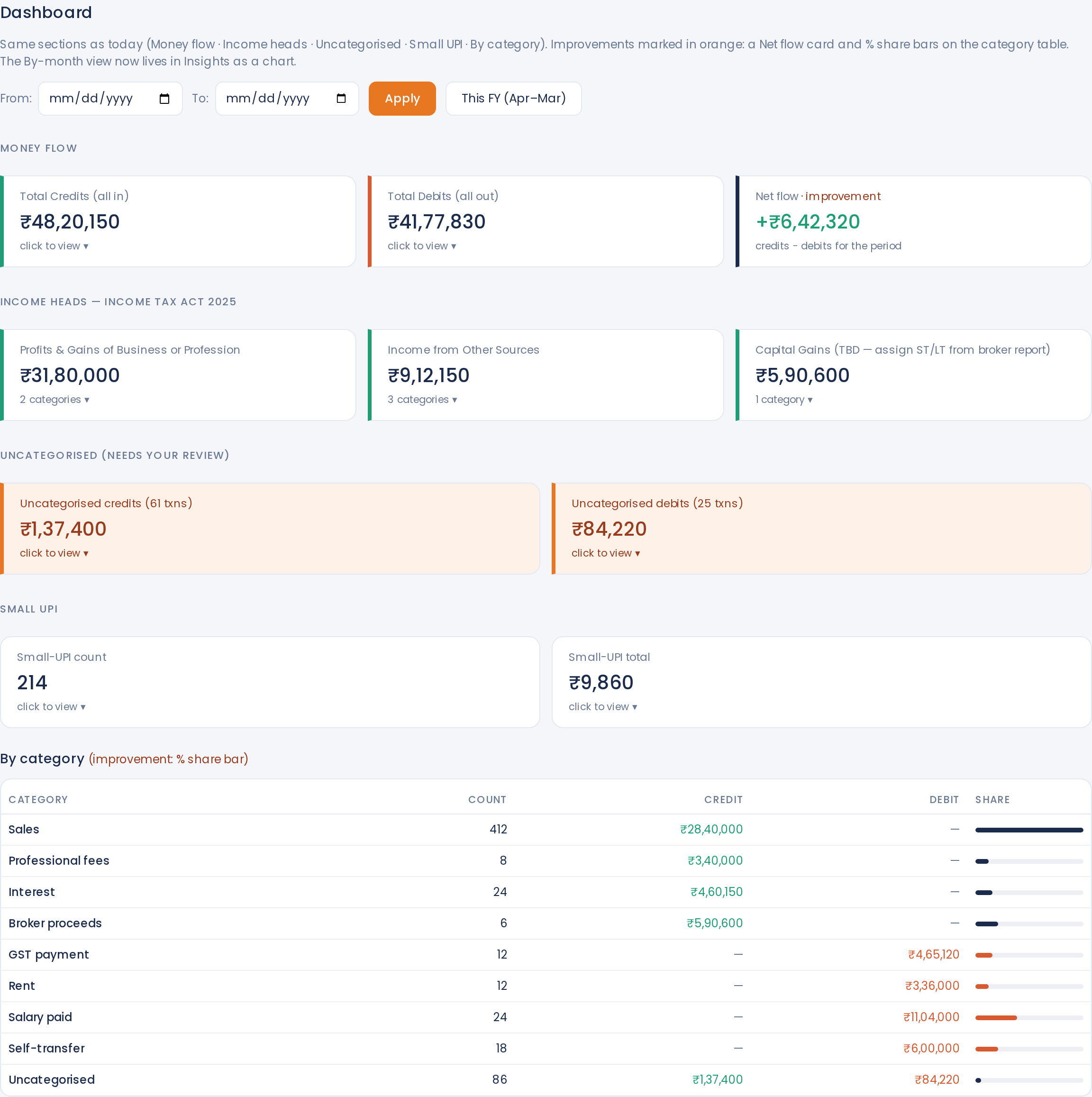Click the uncategorised credits amount ₹1,37,400 card value

pyautogui.click(x=63, y=529)
